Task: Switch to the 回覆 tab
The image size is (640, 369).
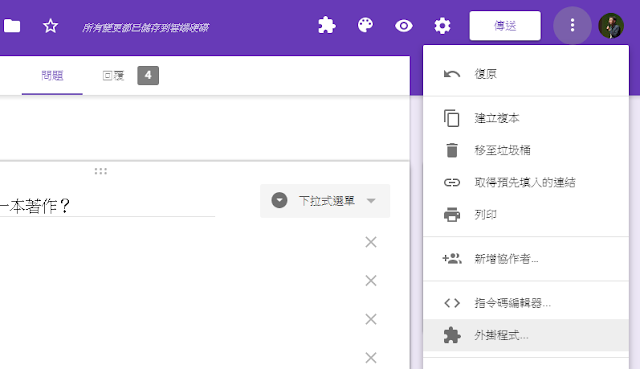Action: click(113, 76)
